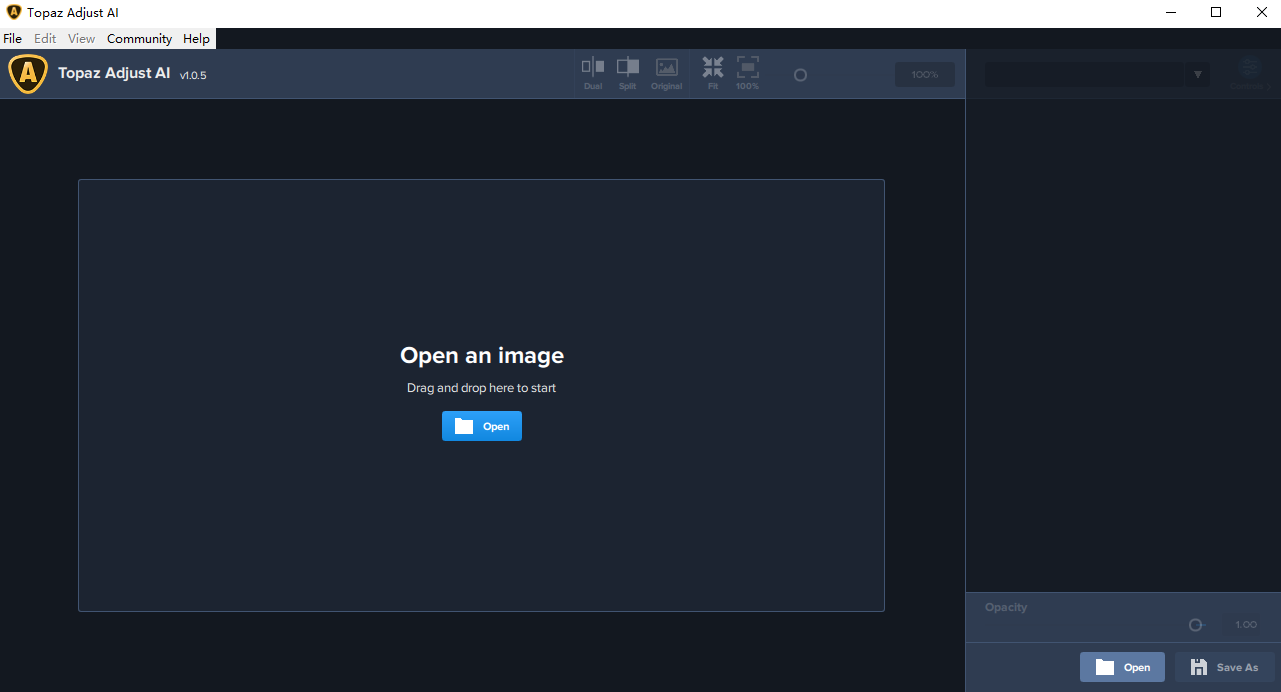1281x692 pixels.
Task: Switch to Dual view mode
Action: 593,74
